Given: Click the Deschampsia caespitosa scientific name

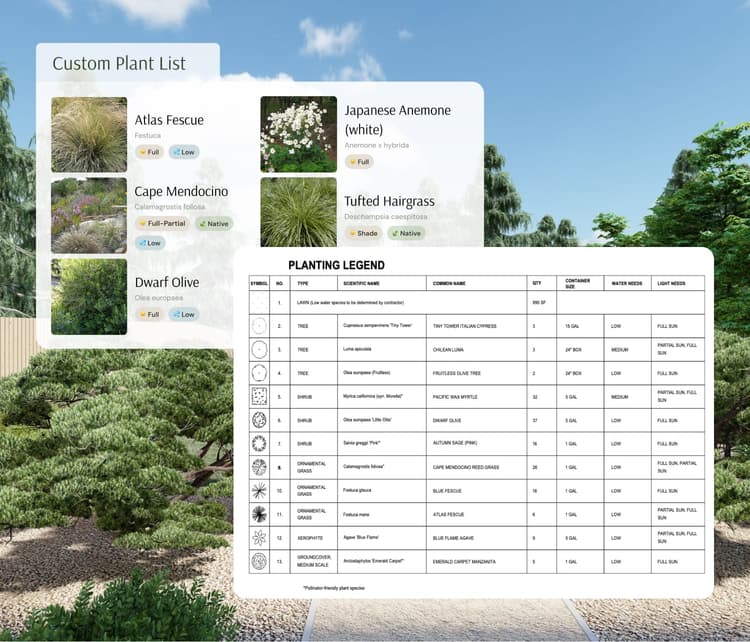Looking at the screenshot, I should coord(386,217).
